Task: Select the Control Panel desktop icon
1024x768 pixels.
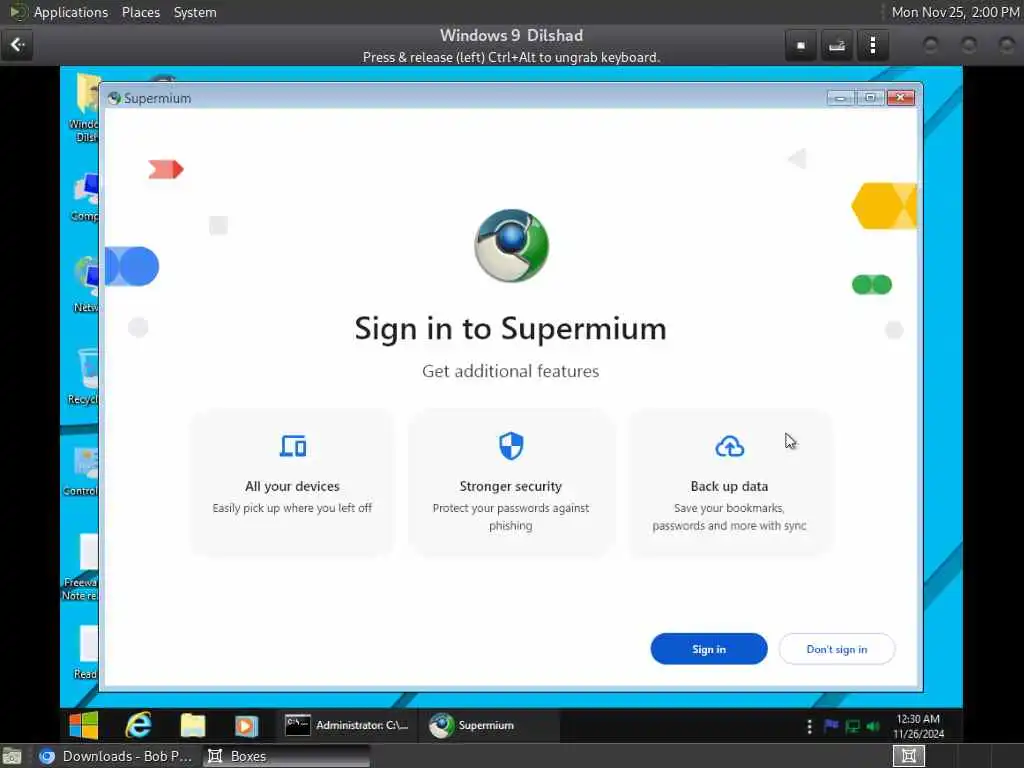Action: tap(82, 470)
